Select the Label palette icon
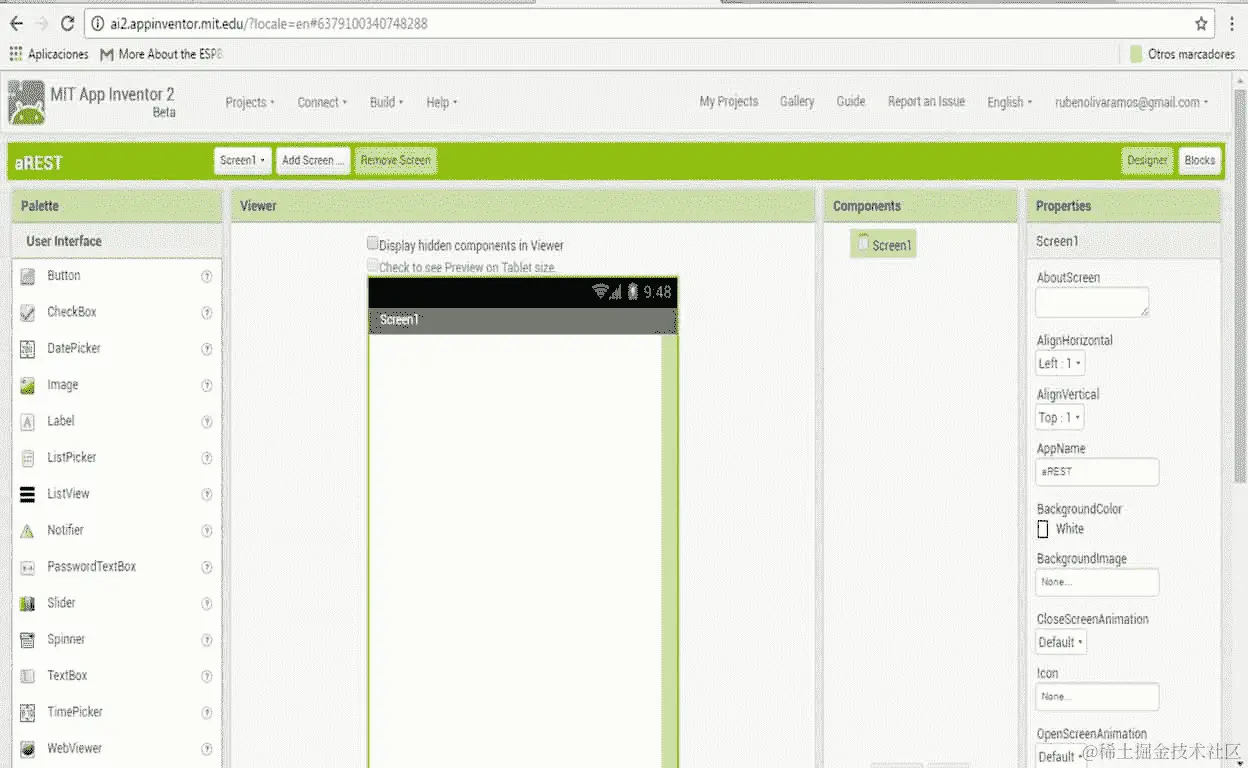 [x=28, y=421]
